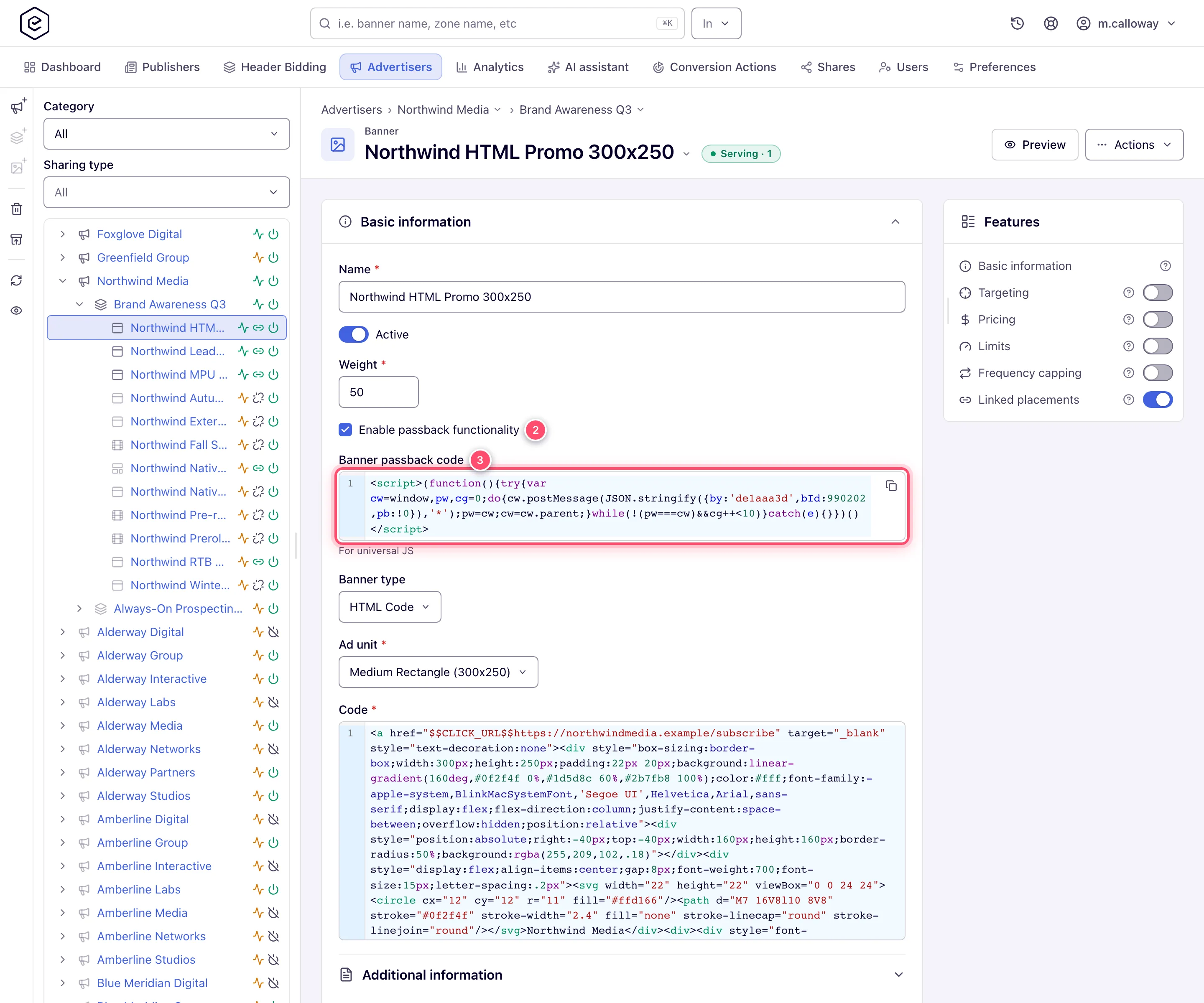Click link icon on Northwind Lead row
Screen dimensions: 1204x1003
click(258, 351)
